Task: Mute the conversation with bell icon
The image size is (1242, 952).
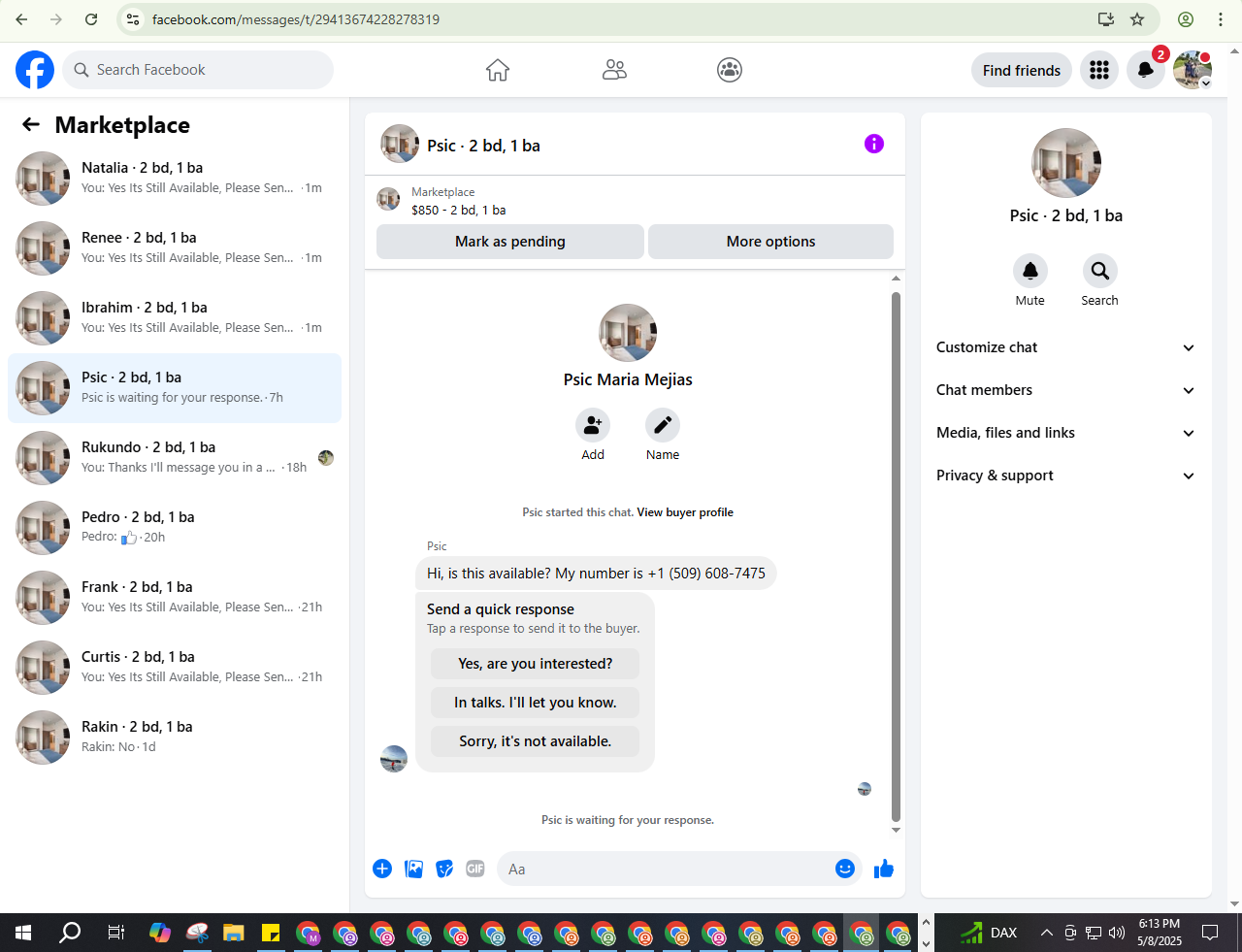Action: tap(1030, 271)
